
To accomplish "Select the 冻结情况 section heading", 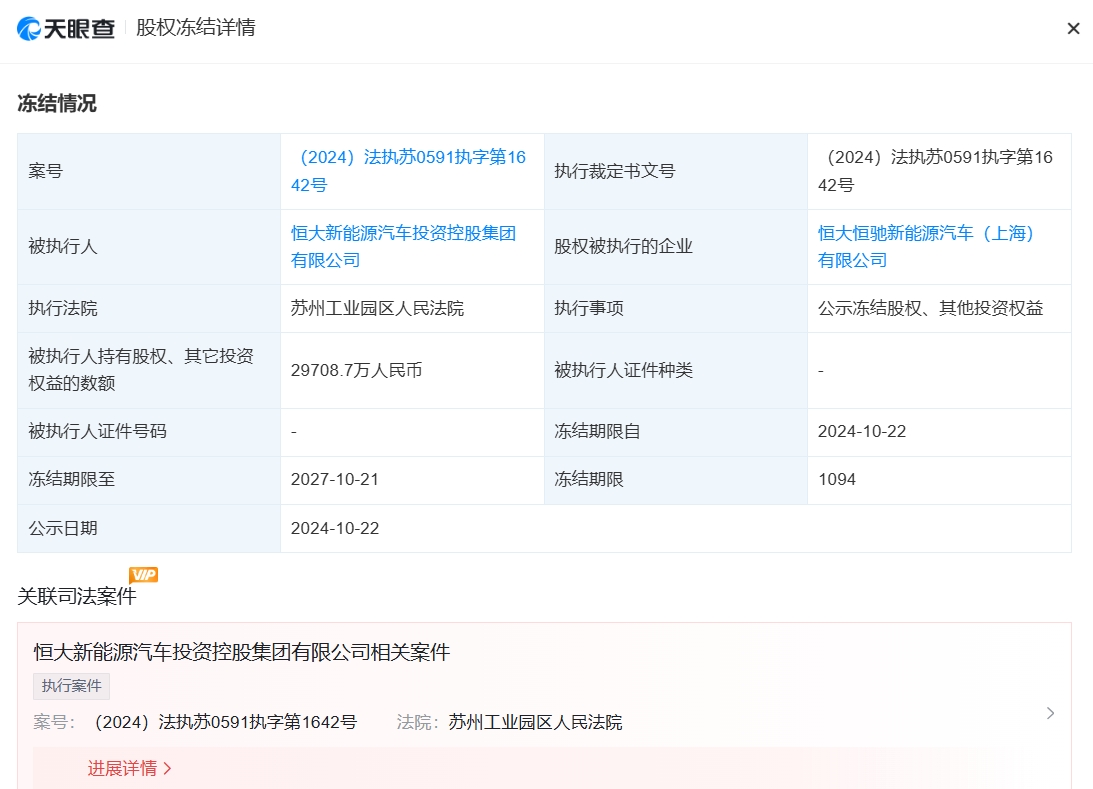I will [57, 104].
